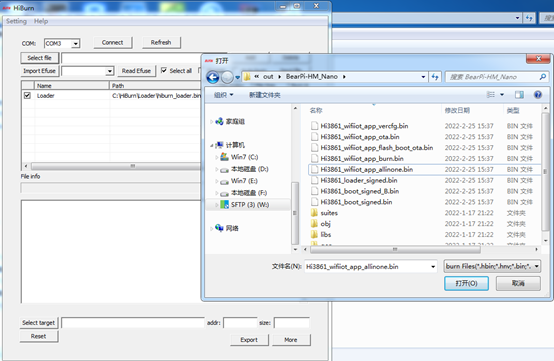Click the horizontal scrollbar in file list
Viewport: 554px width, 361px height.
pos(395,249)
